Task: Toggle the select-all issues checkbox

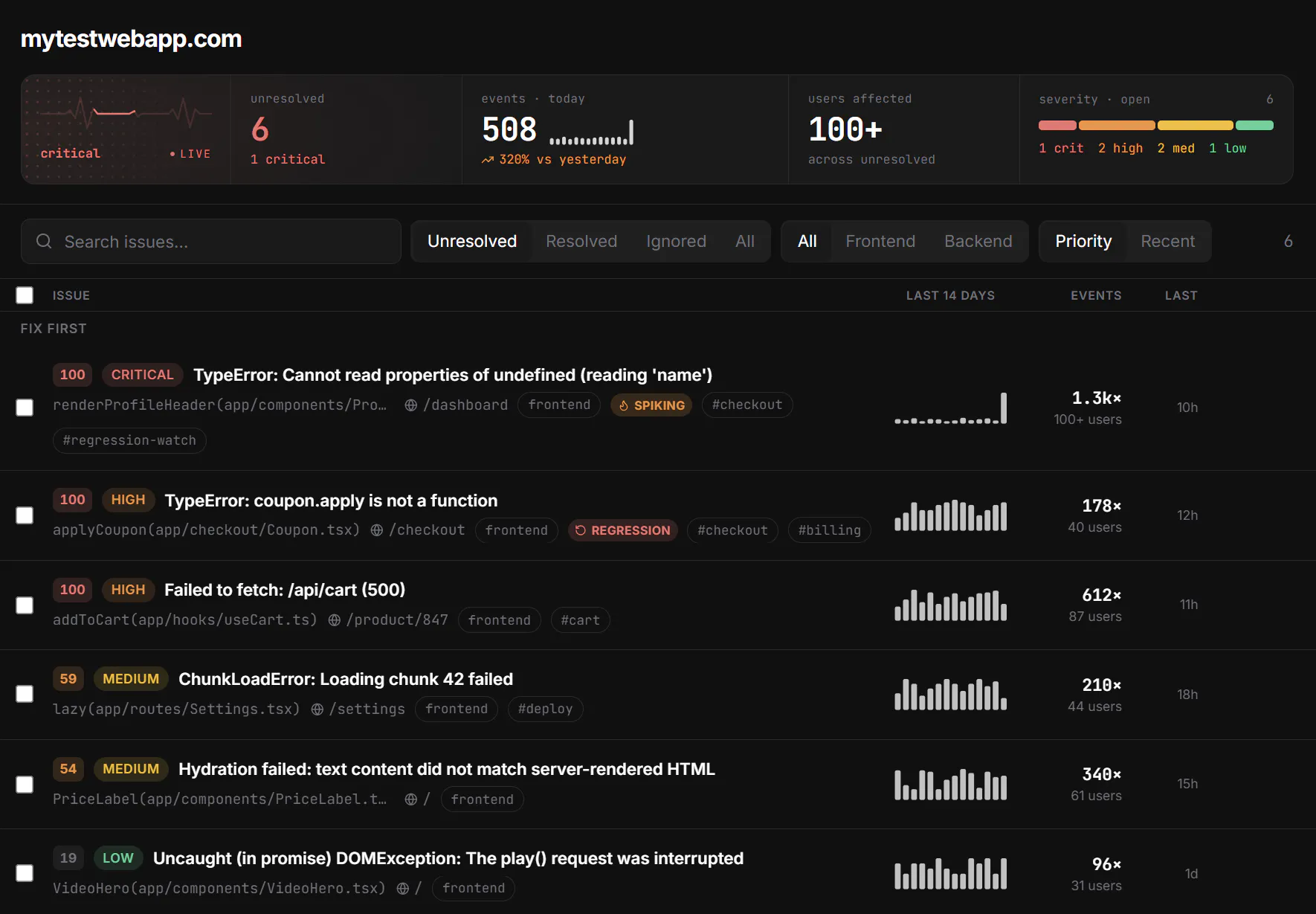Action: pos(25,295)
